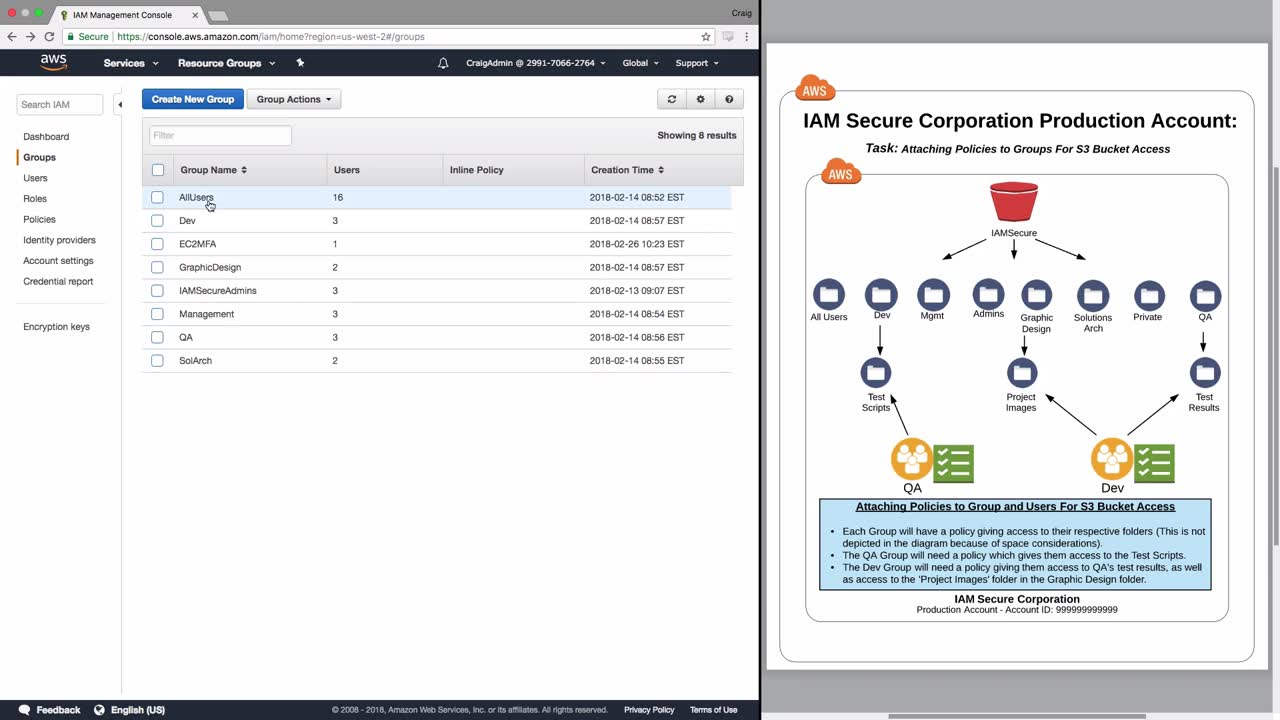Viewport: 1280px width, 720px height.
Task: Click the Search IAM input field
Action: coord(60,104)
